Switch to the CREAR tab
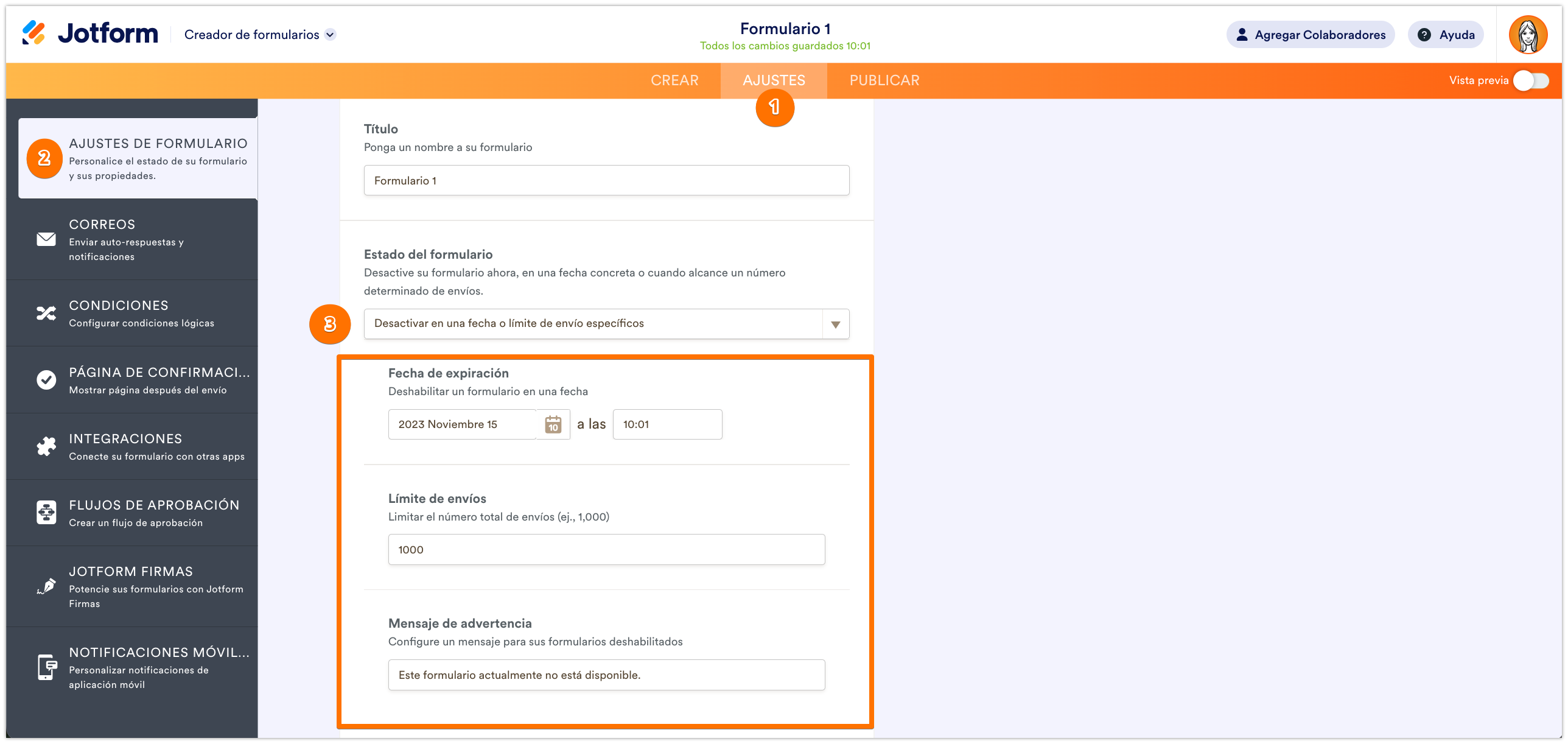The width and height of the screenshot is (1568, 744). 674,80
